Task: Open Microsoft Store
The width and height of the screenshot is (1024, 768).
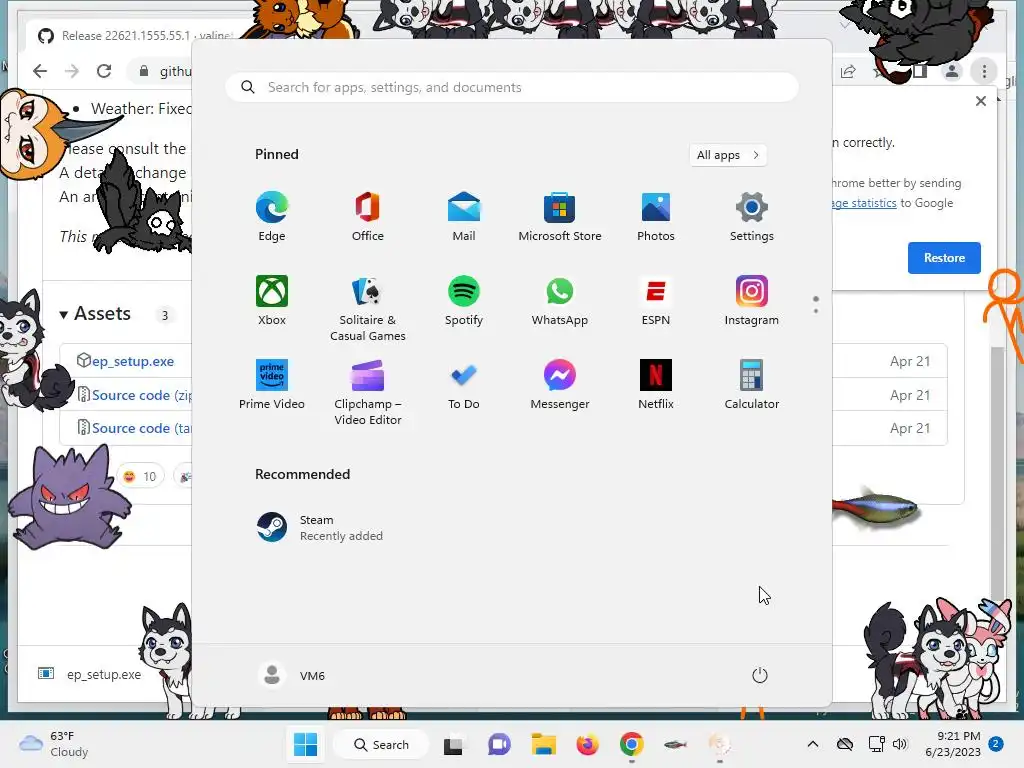Action: 560,217
